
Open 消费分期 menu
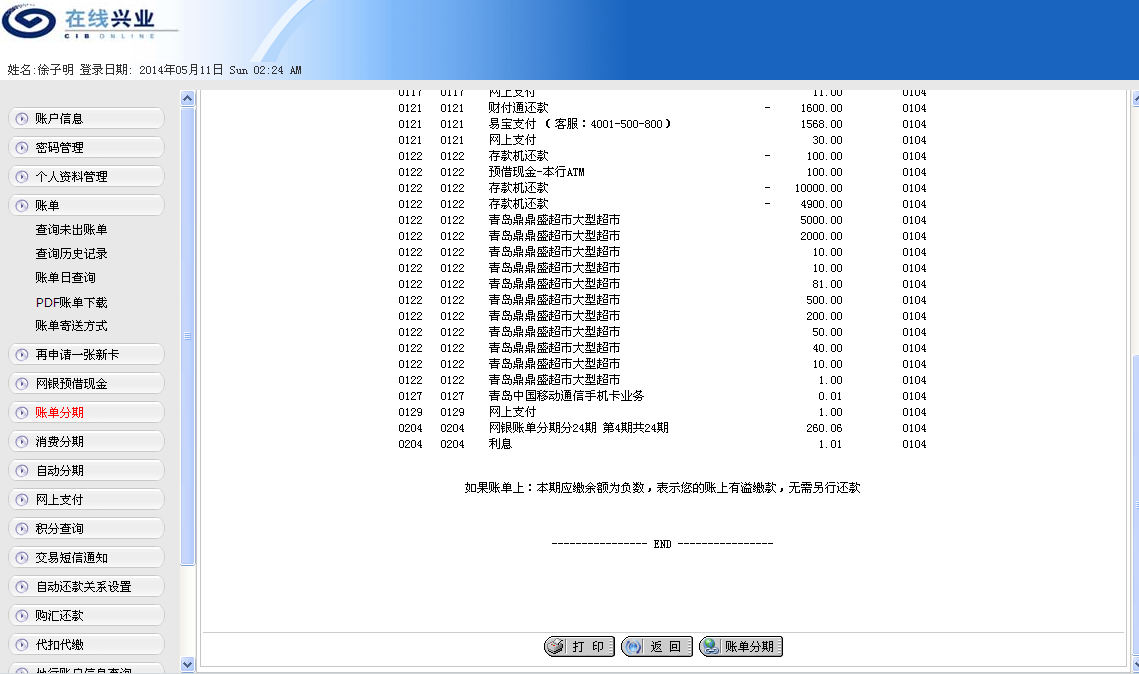tap(86, 442)
